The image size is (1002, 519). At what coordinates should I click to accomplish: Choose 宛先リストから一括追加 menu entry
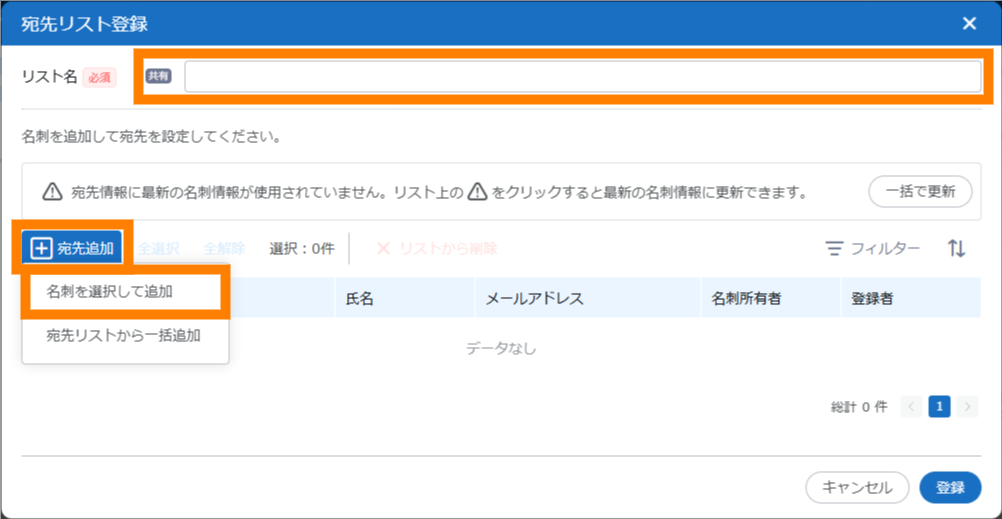(124, 335)
